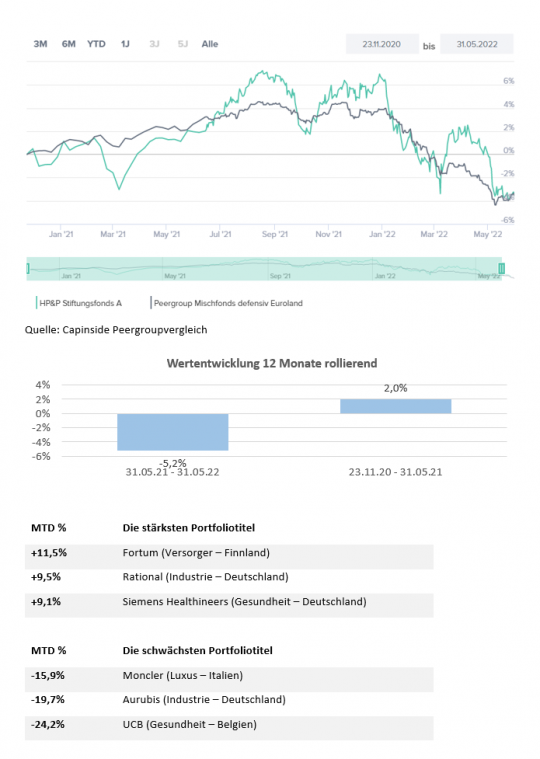
Task: Select the disabled 3J range option
Action: (x=154, y=44)
